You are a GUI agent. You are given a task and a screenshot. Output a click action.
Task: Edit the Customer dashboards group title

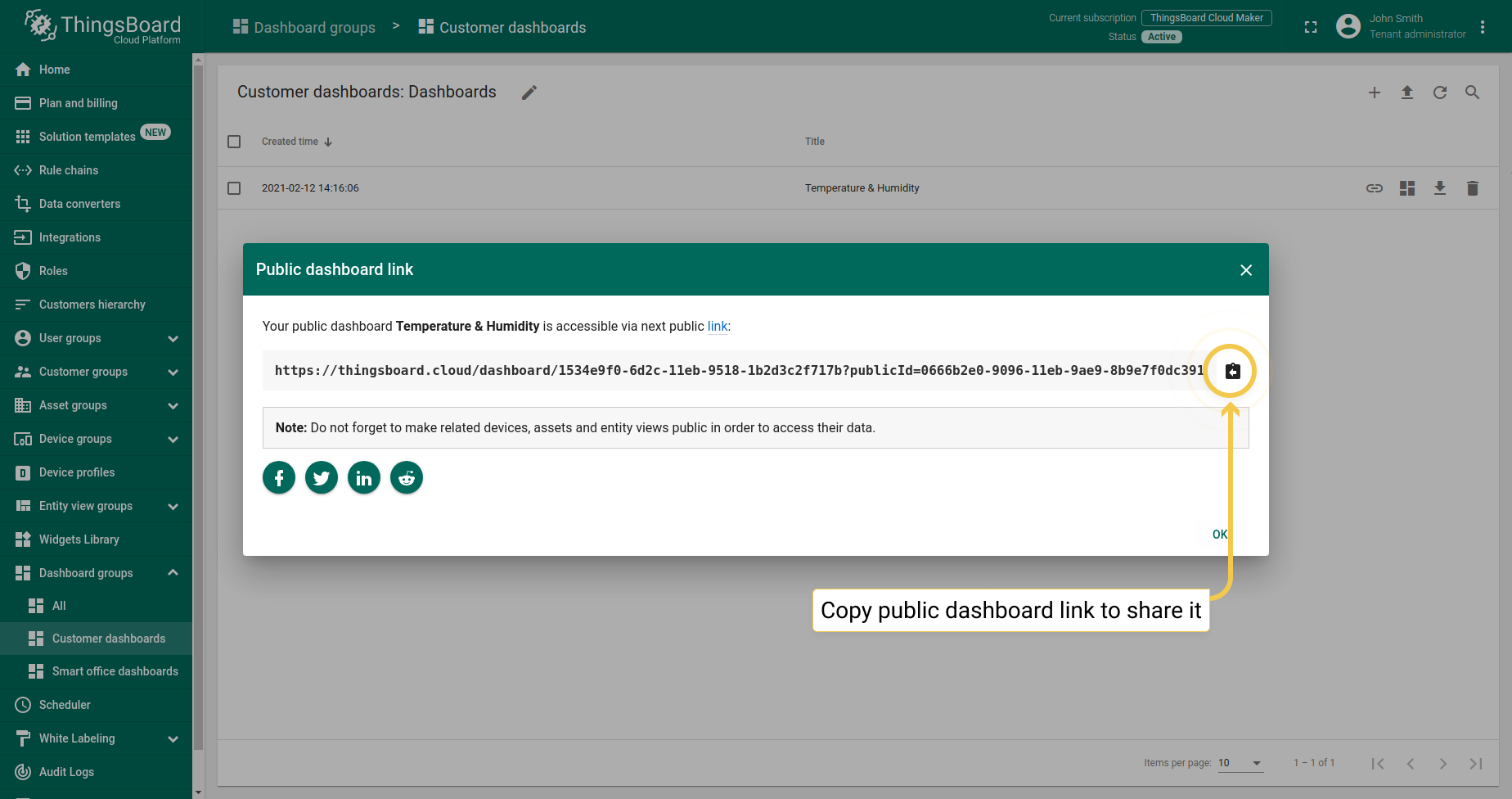(529, 93)
